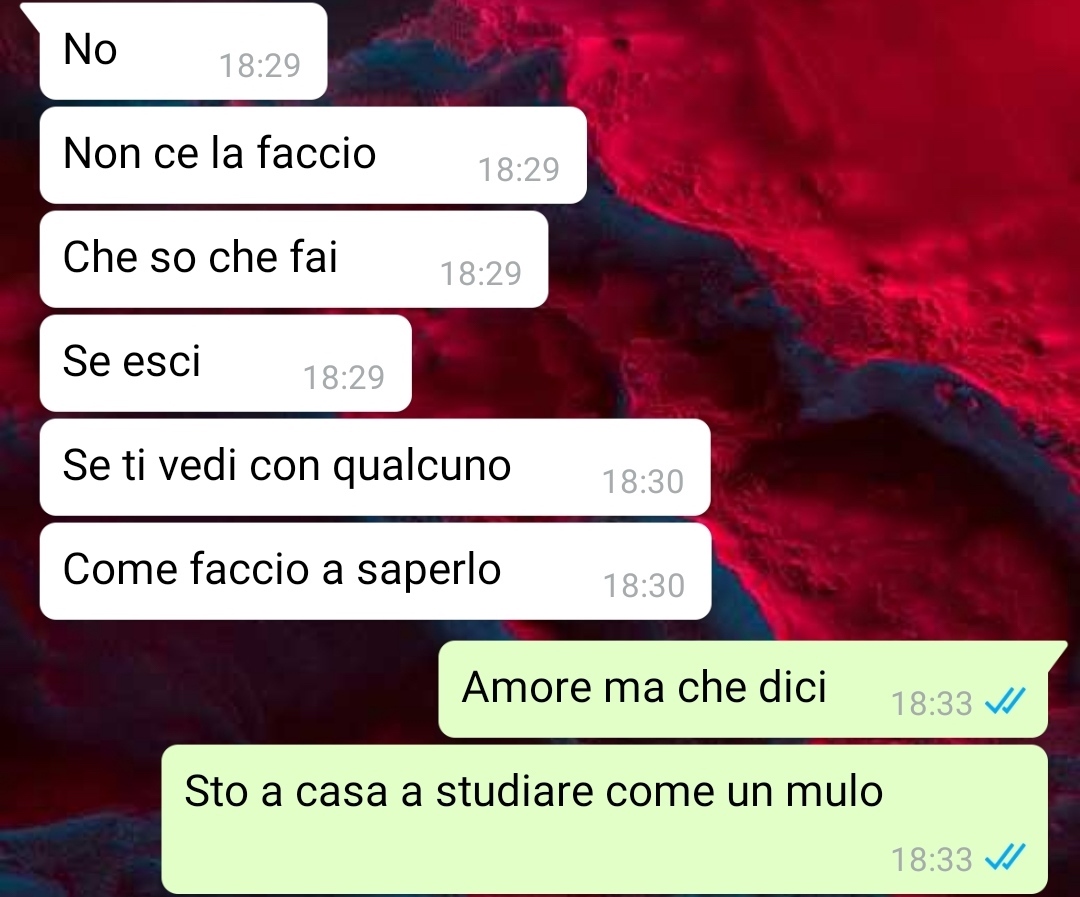1080x897 pixels.
Task: Select the "Come faccio a saperlo" message
Action: (x=375, y=571)
